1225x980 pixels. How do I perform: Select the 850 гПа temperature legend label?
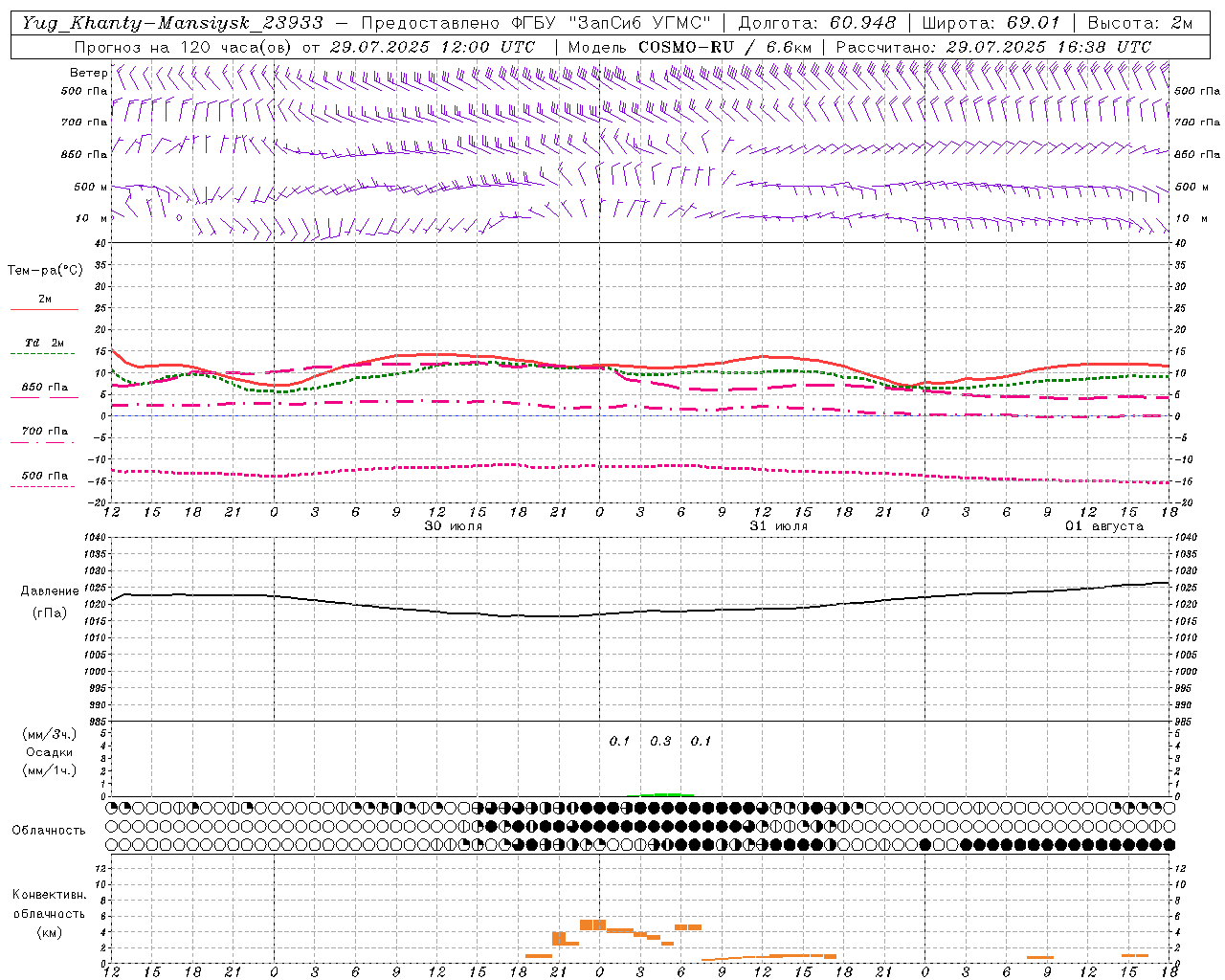[x=44, y=388]
